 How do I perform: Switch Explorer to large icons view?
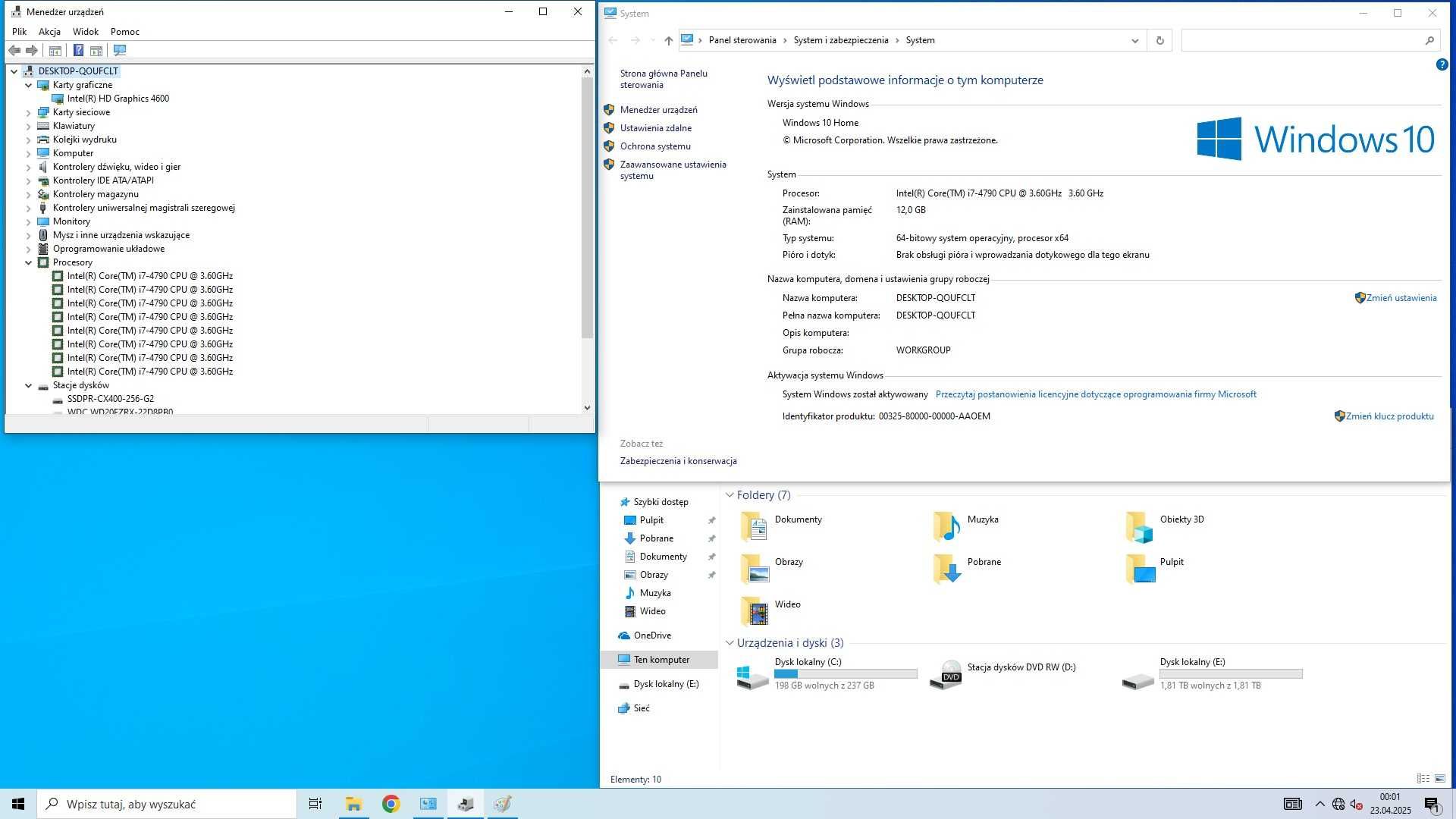[1440, 779]
